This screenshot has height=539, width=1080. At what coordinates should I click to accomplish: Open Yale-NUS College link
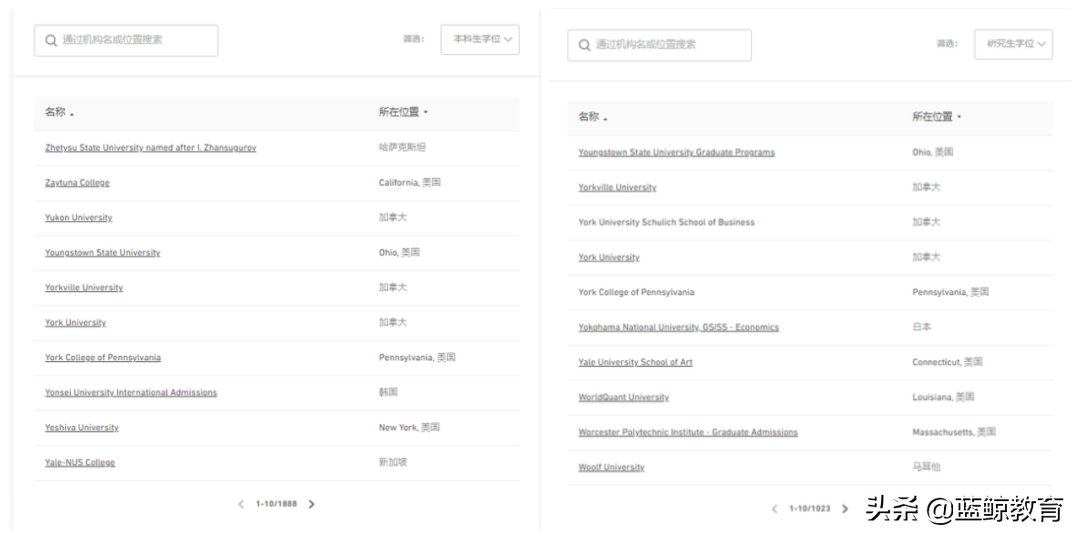[80, 463]
